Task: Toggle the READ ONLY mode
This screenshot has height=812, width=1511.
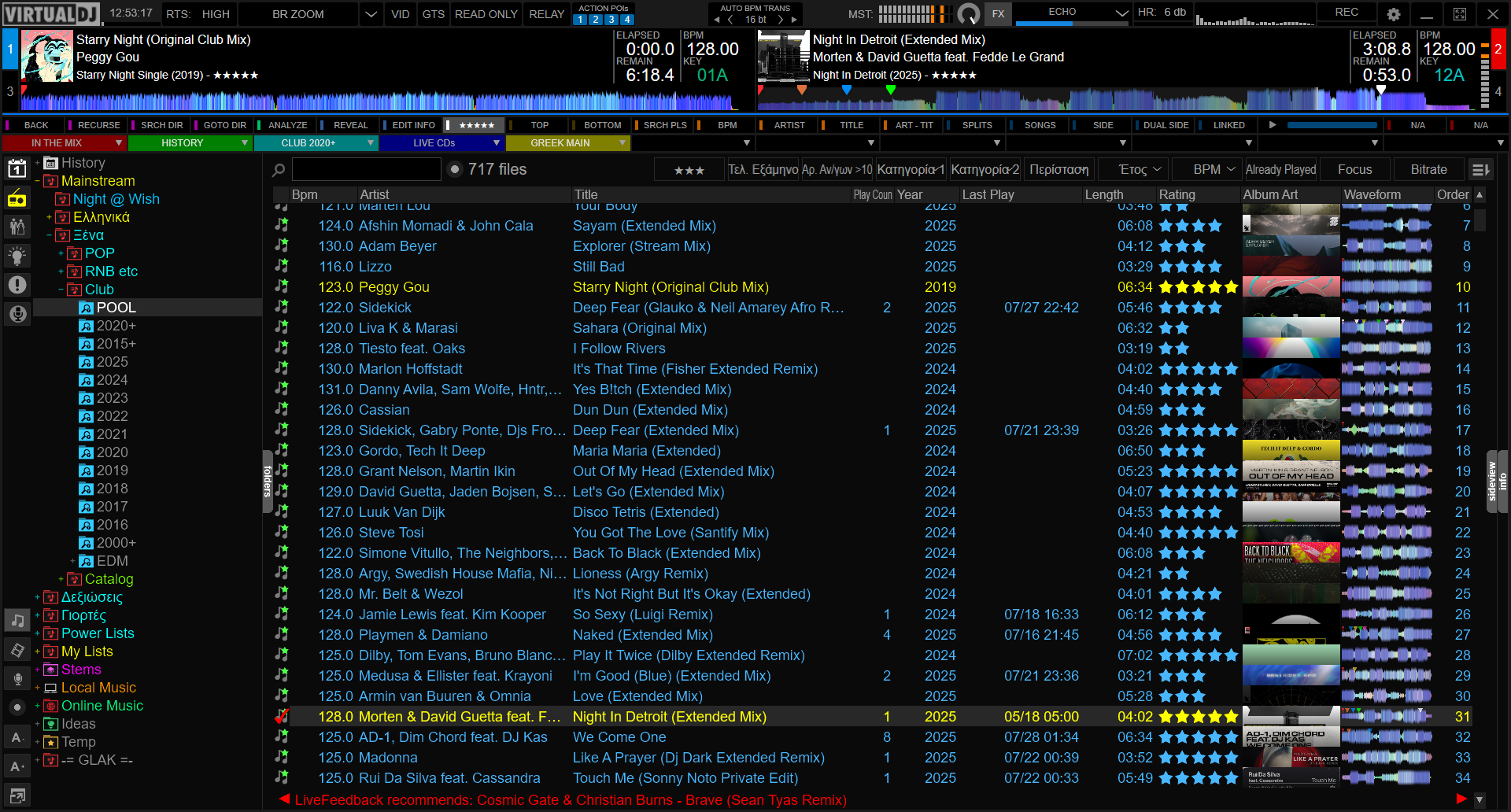Action: click(486, 14)
